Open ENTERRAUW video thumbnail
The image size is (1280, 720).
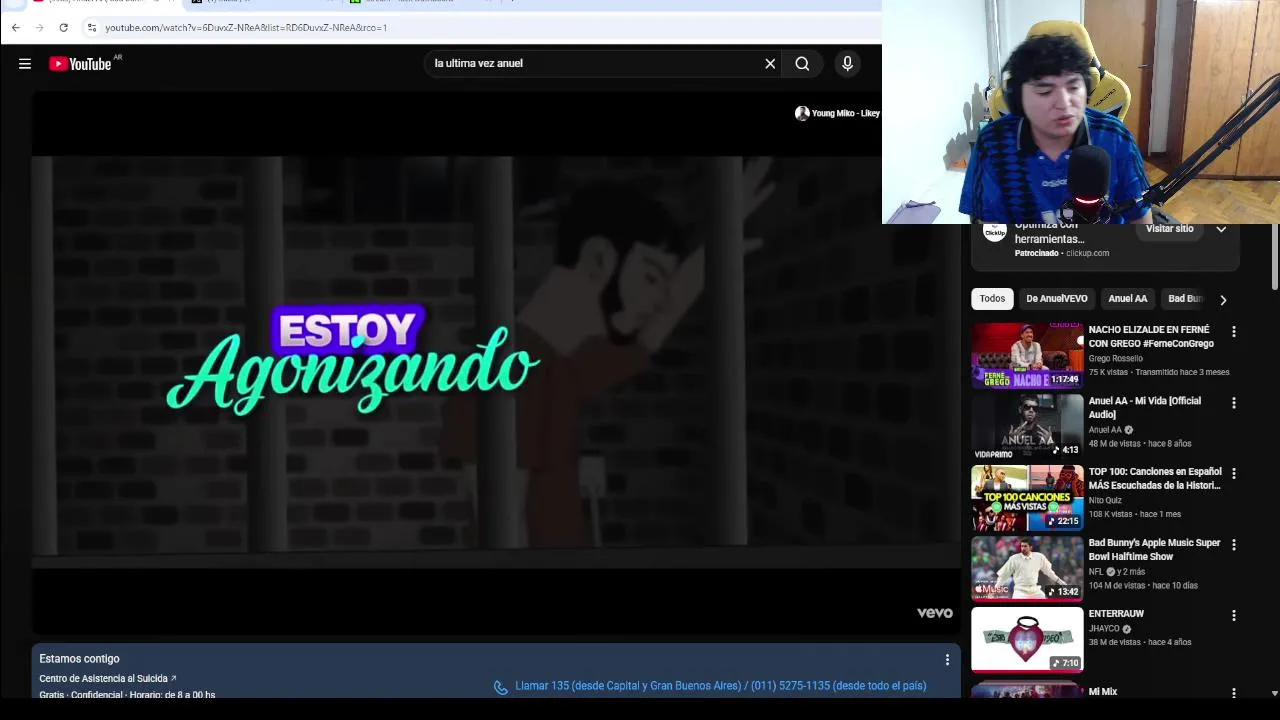pyautogui.click(x=1027, y=639)
